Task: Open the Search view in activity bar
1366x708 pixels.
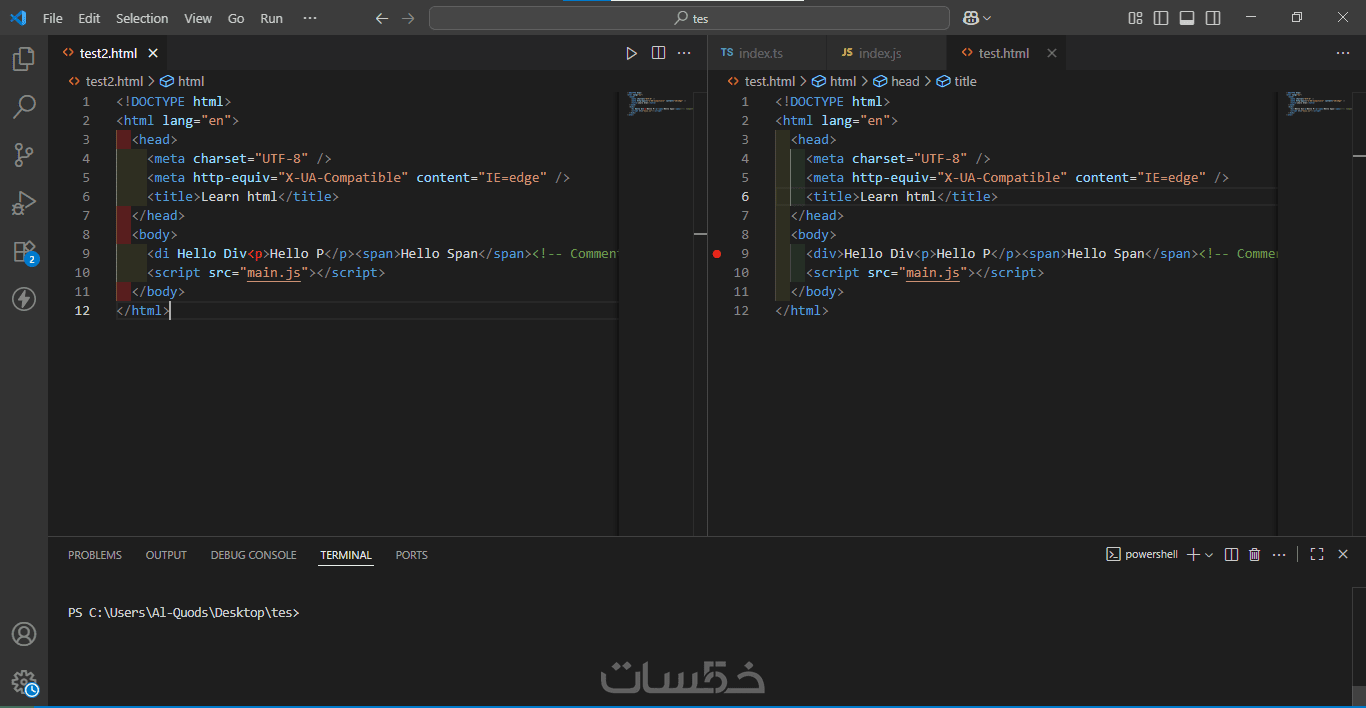Action: point(24,107)
